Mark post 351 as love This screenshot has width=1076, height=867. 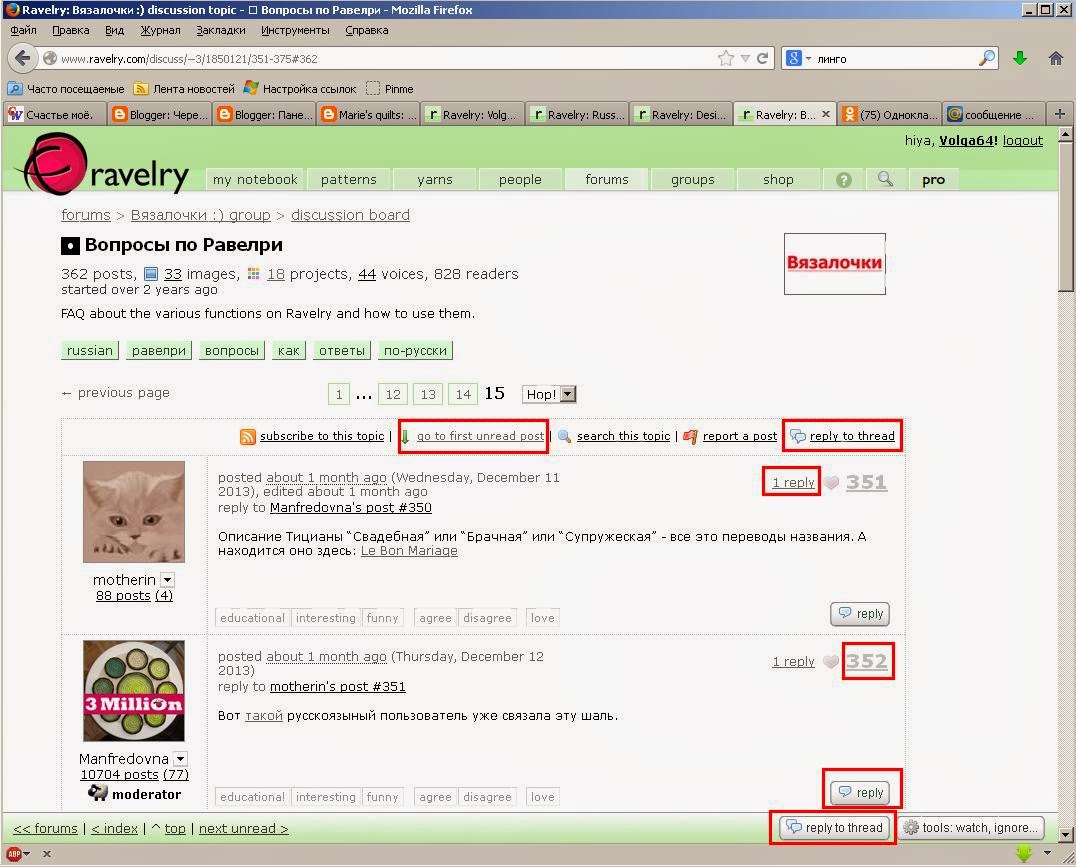[x=542, y=618]
